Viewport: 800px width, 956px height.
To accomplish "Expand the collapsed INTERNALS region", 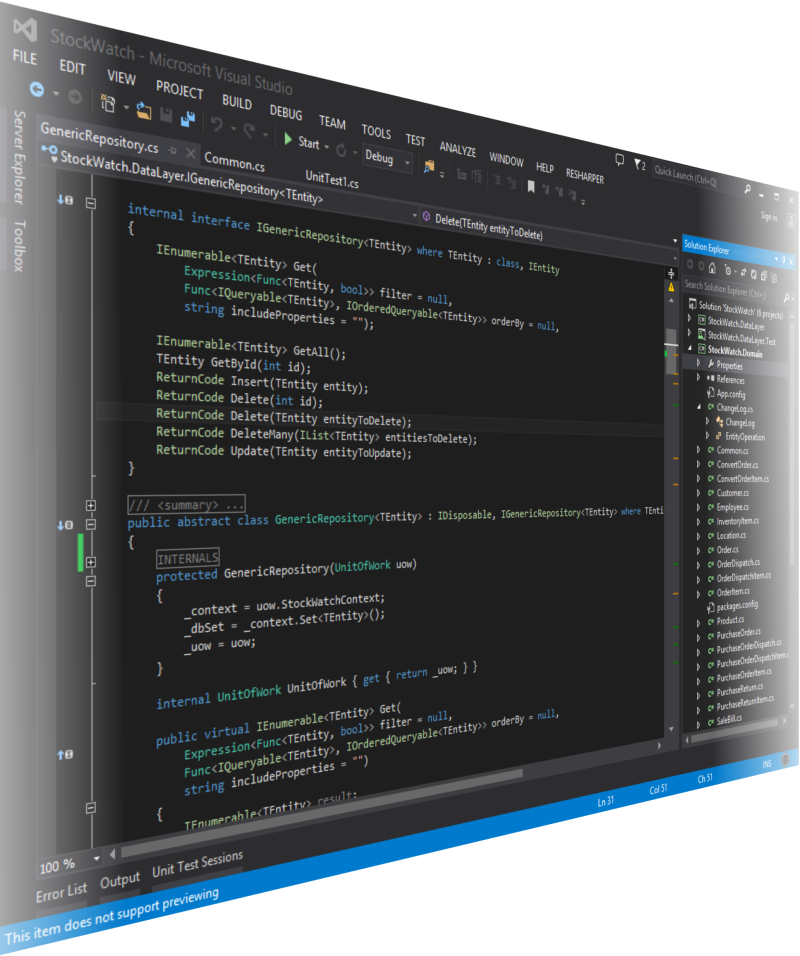I will point(91,562).
